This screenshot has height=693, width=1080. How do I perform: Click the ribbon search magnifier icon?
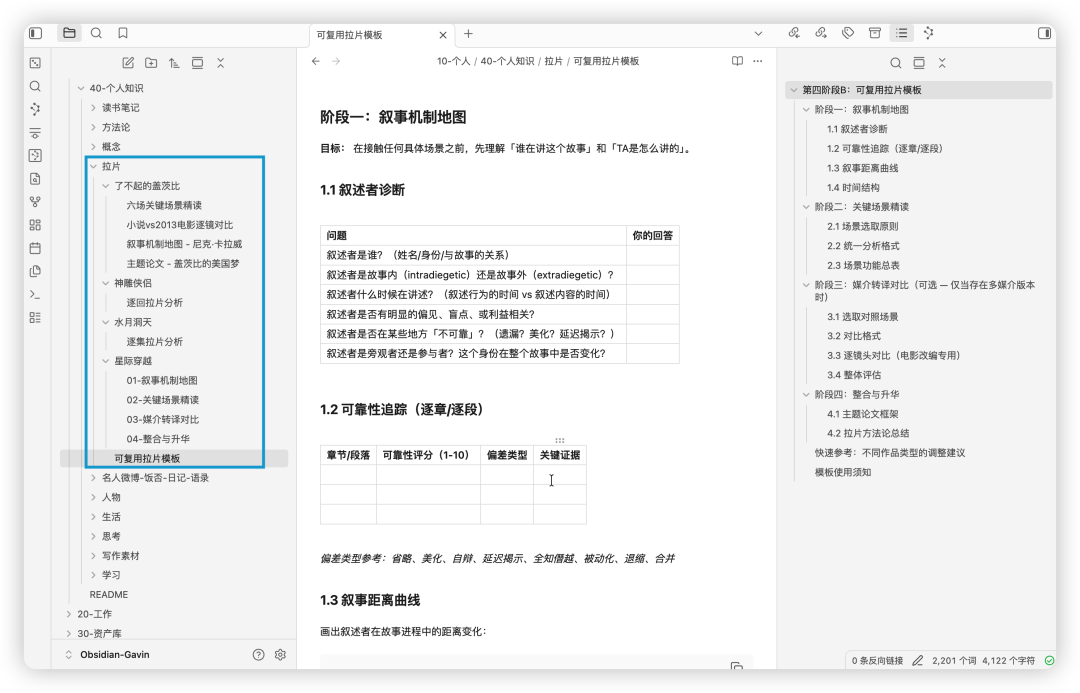coord(35,86)
